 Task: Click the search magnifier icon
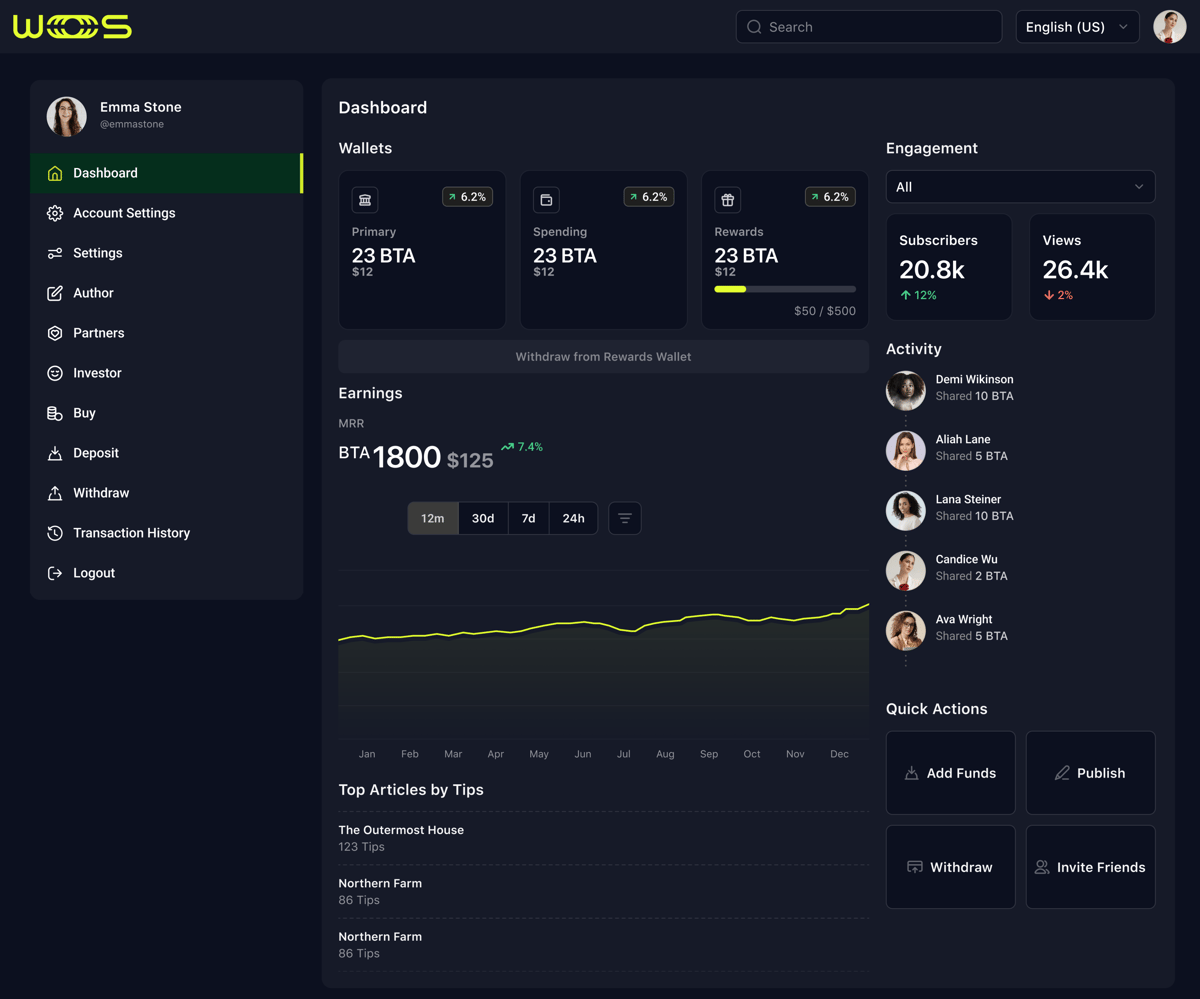(x=755, y=27)
